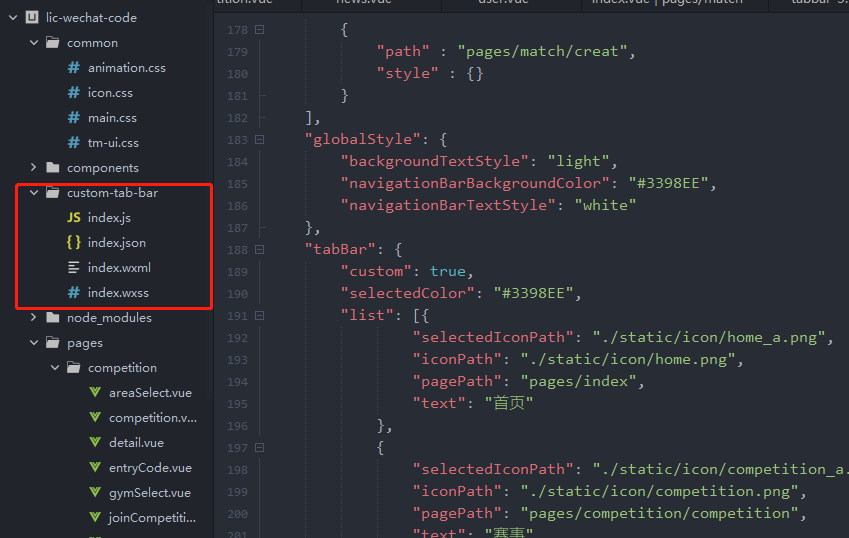Open entryCode.vue file
The width and height of the screenshot is (849, 538).
(x=151, y=467)
